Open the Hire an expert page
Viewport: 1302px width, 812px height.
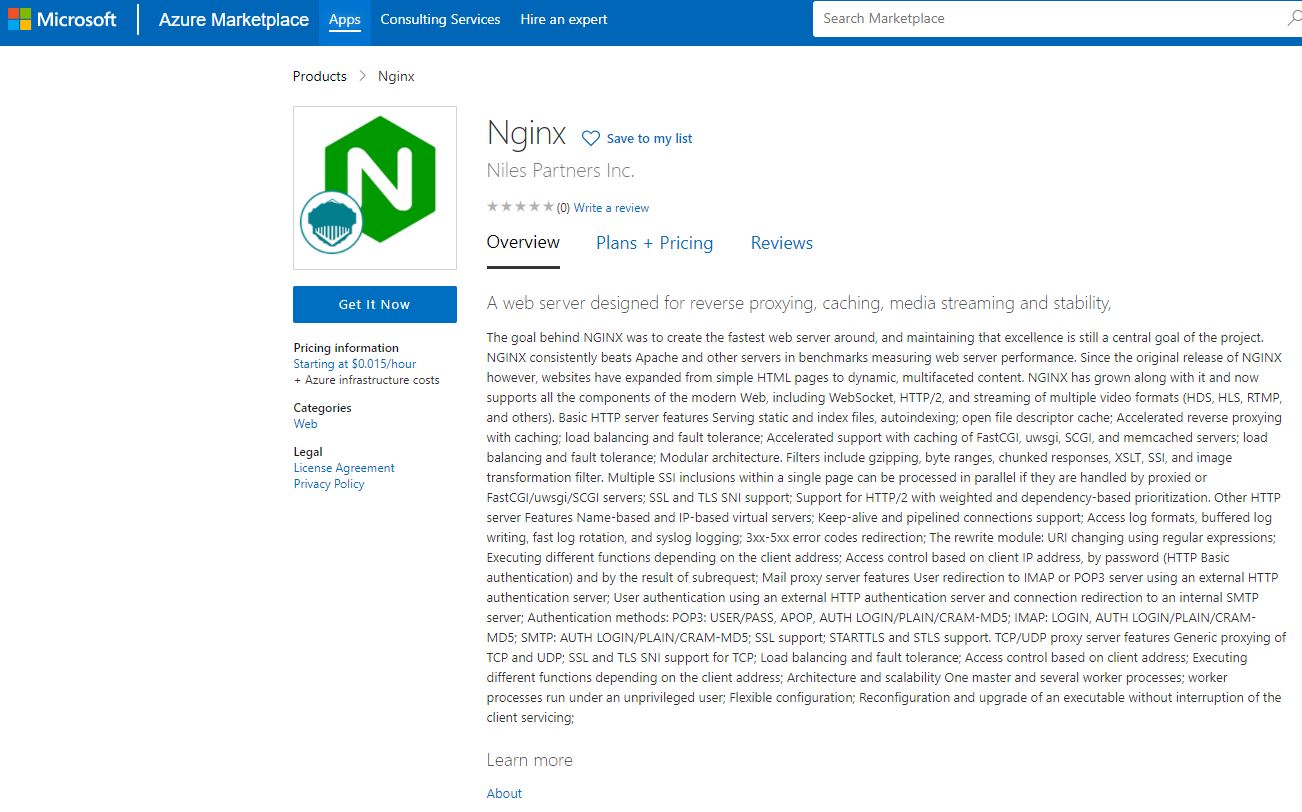pos(563,19)
